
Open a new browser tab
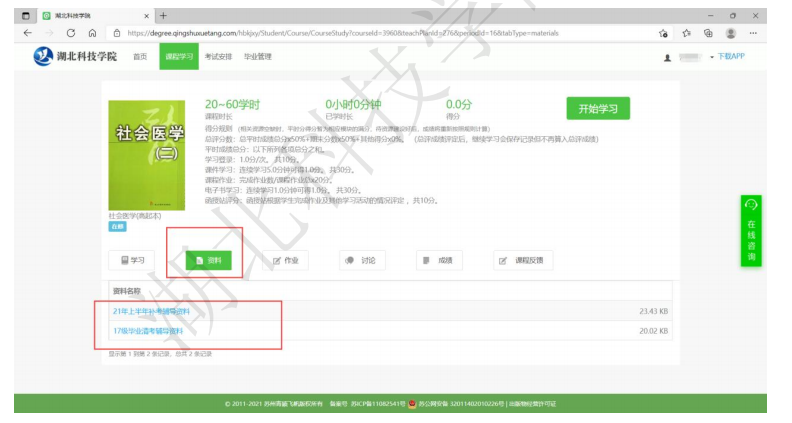[x=163, y=16]
